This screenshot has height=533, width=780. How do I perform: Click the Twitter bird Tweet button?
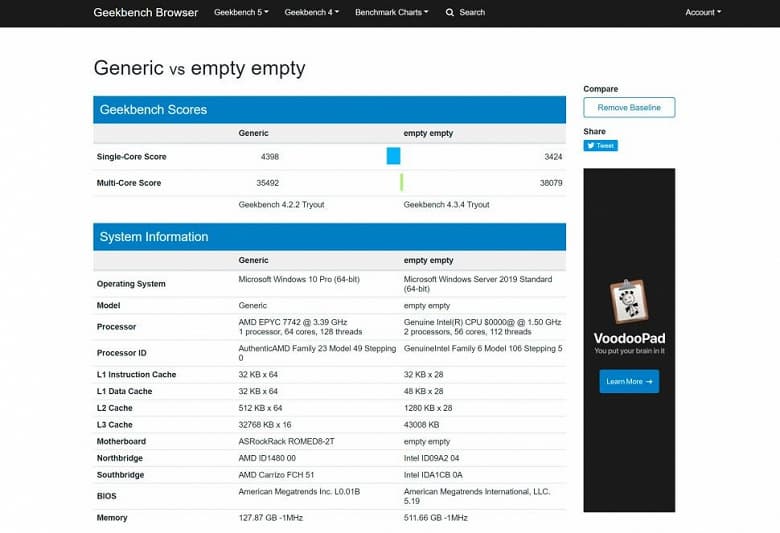tap(601, 145)
